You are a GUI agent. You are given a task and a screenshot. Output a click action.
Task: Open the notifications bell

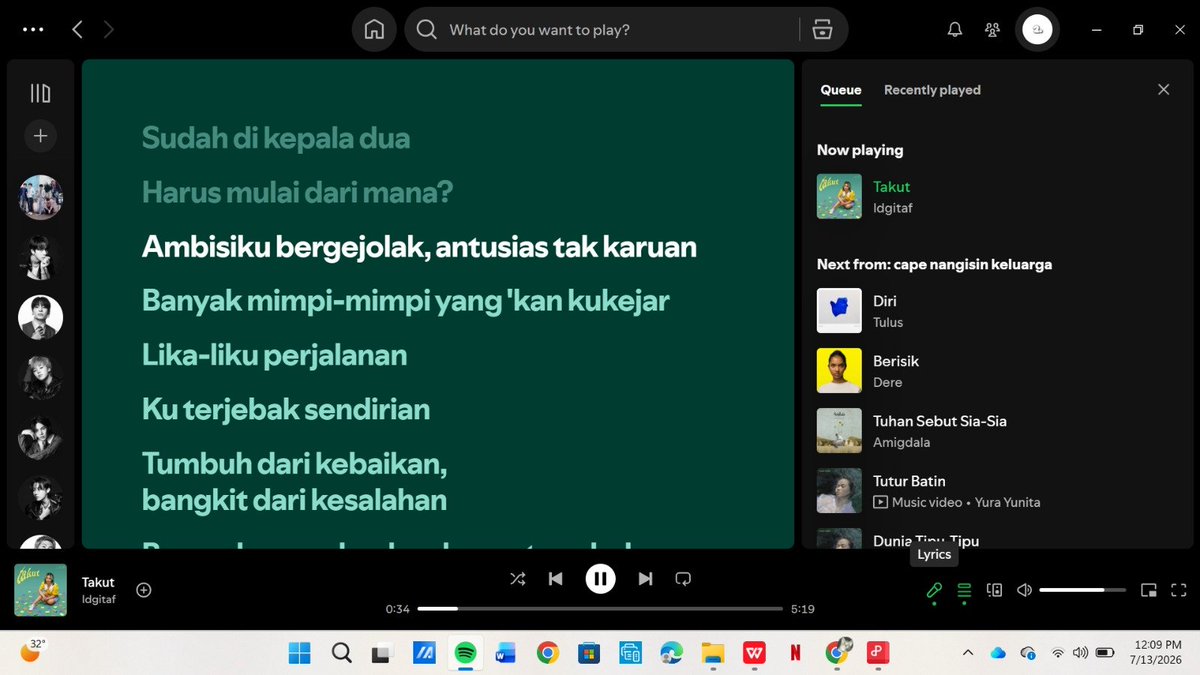(x=954, y=30)
